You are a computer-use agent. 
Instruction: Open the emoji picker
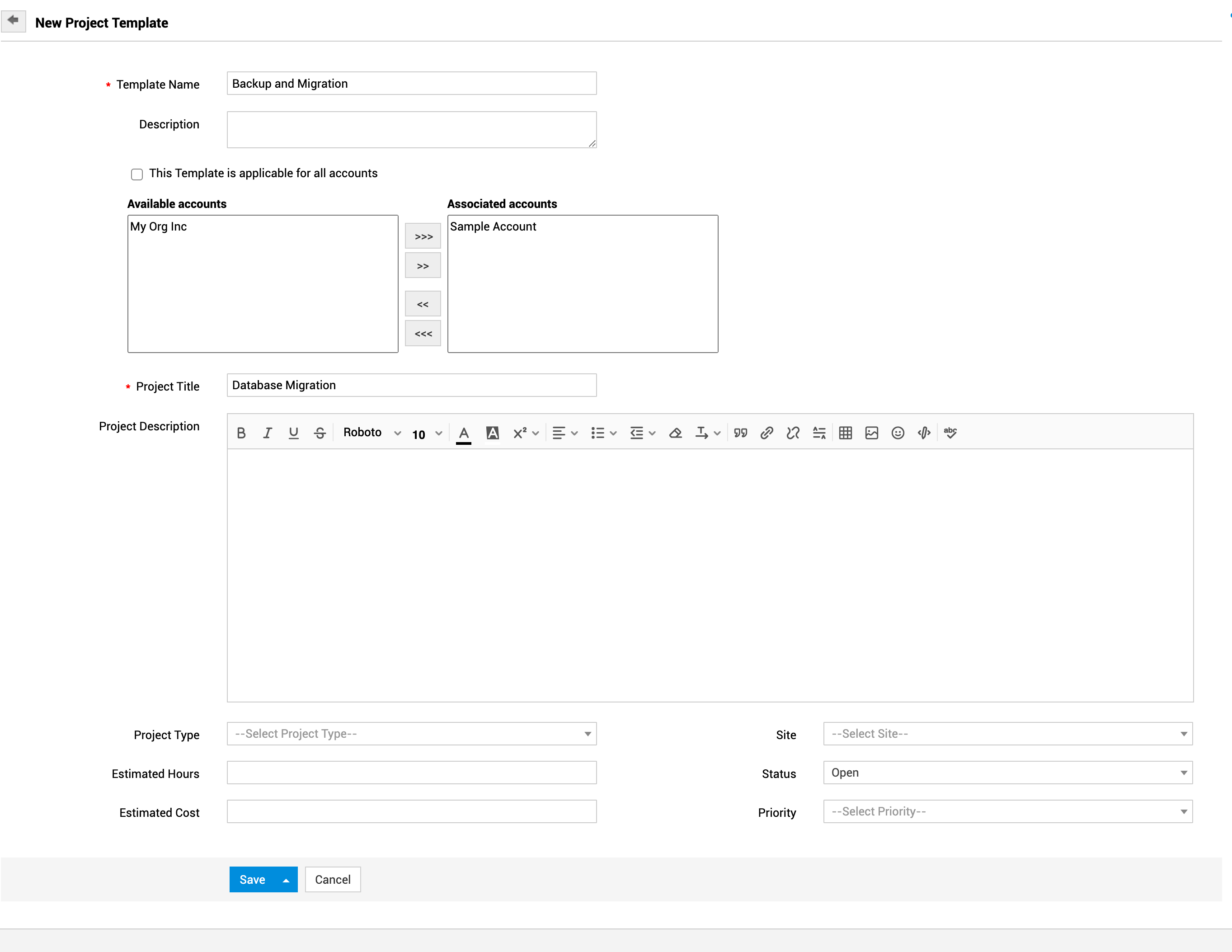coord(898,433)
